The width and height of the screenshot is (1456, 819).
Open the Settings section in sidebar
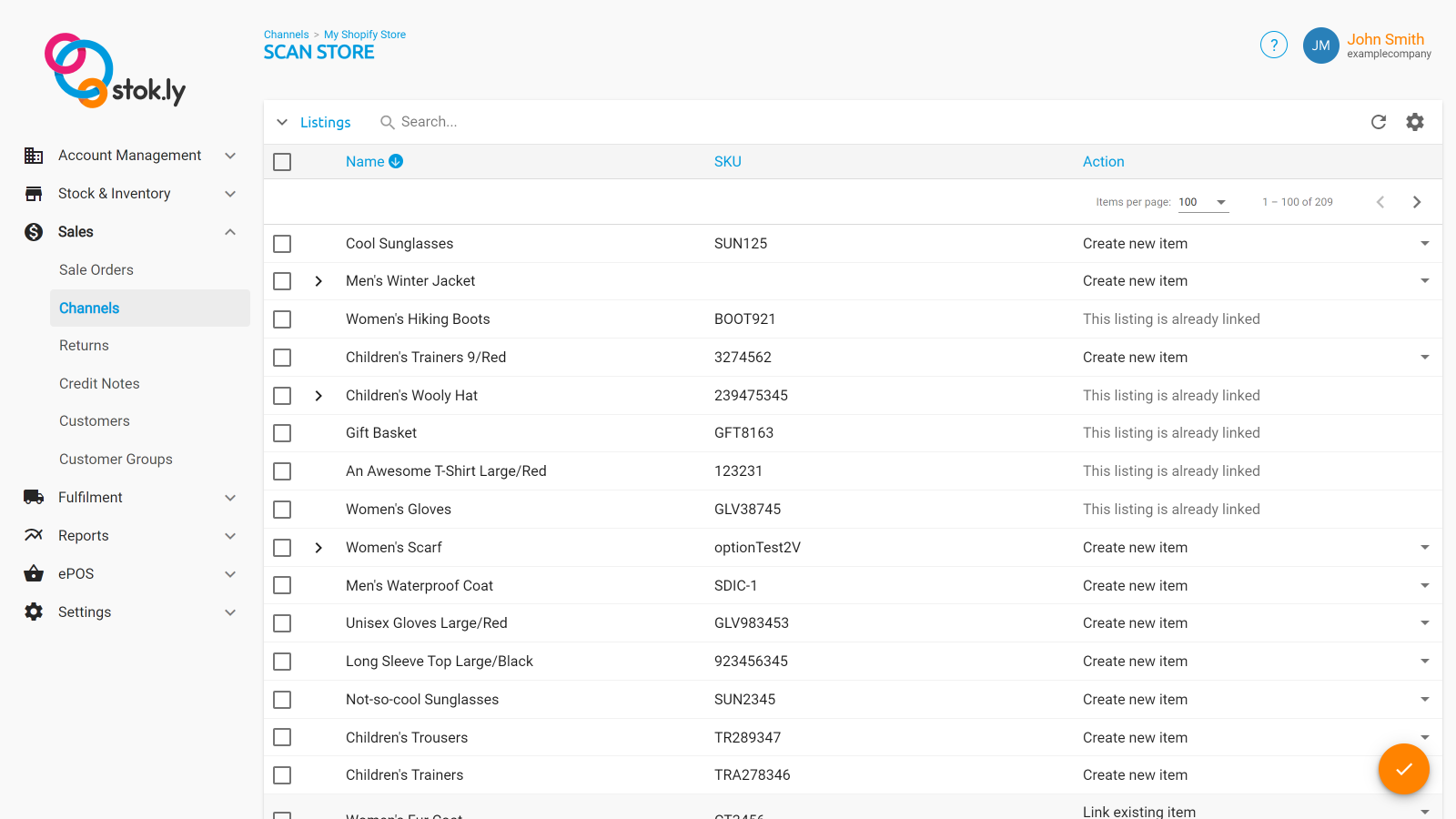pos(84,612)
